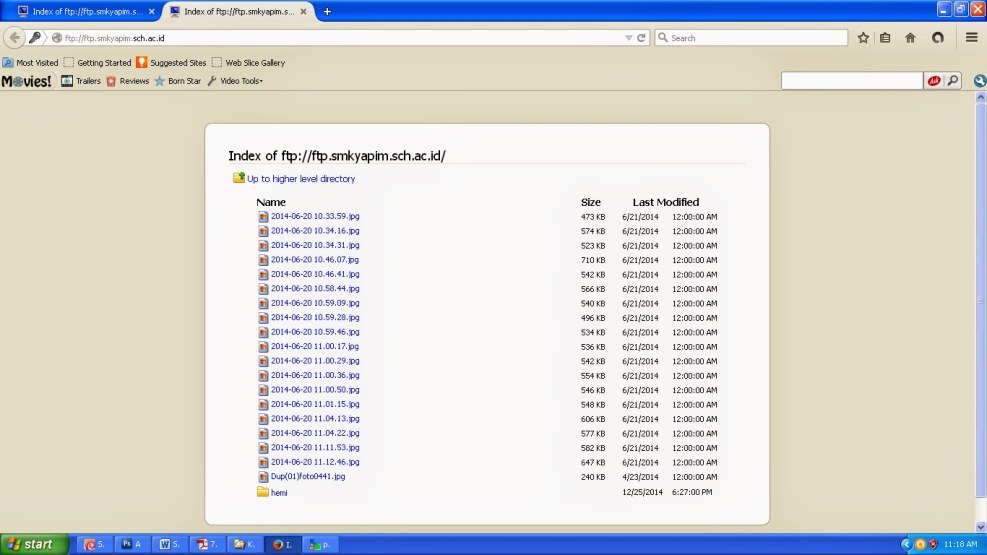The height and width of the screenshot is (555, 987).
Task: Click the red shield tray icon
Action: [x=933, y=544]
